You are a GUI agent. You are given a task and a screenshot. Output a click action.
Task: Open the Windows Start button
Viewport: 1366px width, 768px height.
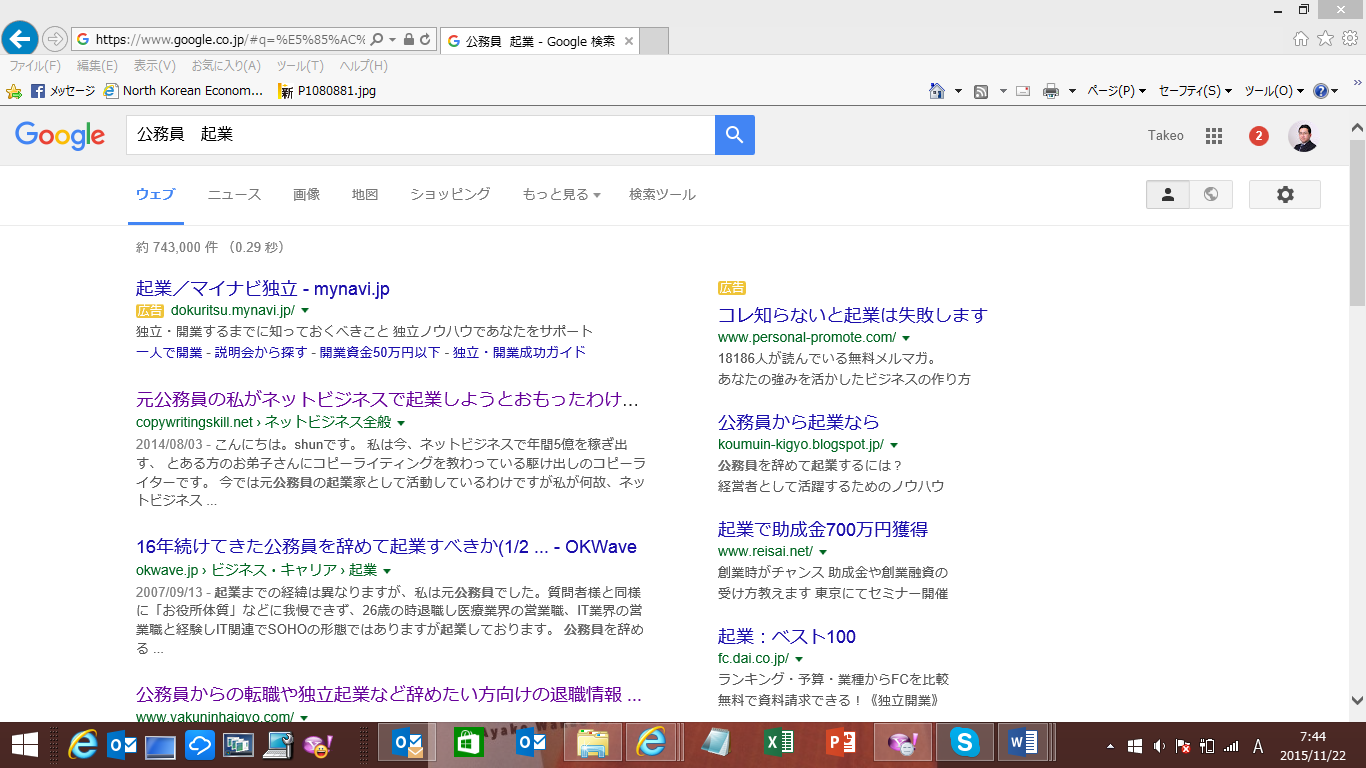(x=24, y=745)
